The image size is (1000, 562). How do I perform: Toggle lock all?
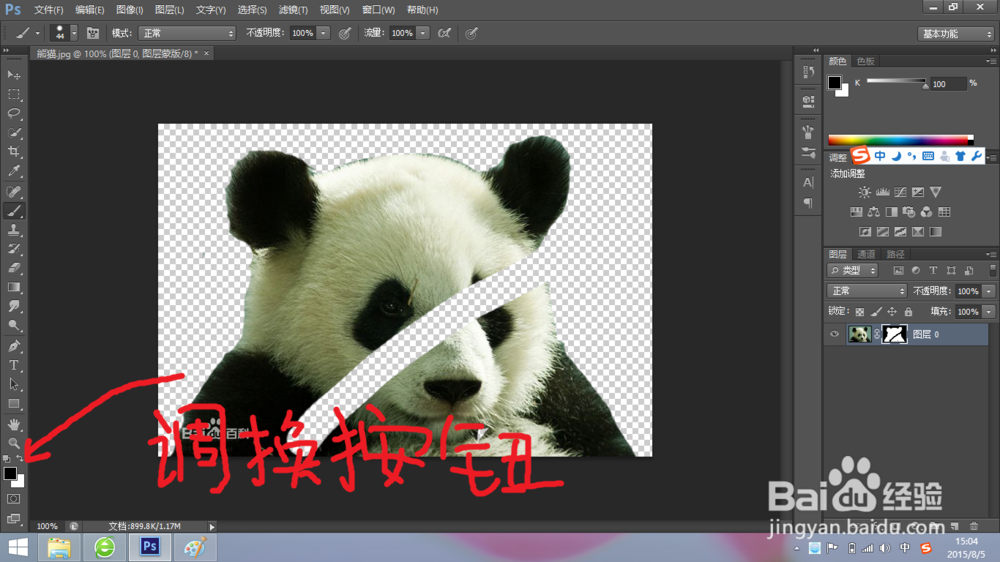point(908,311)
